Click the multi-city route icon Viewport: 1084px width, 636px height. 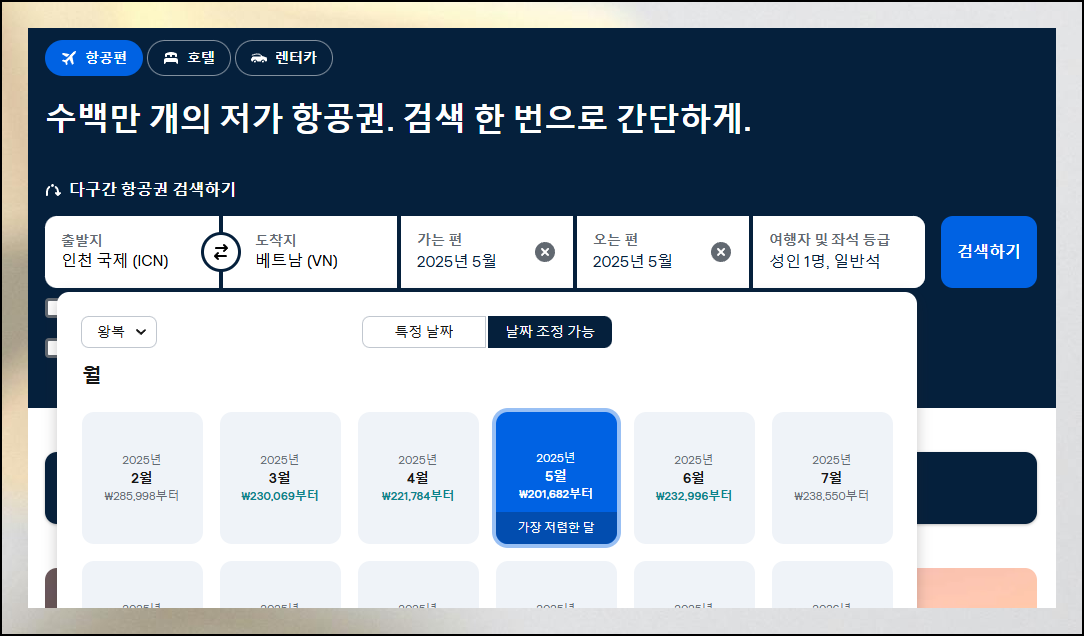[x=53, y=190]
